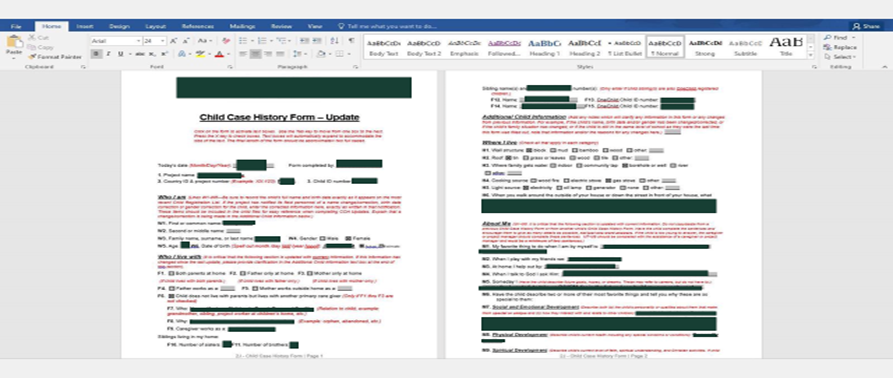Show paragraph marks pilcrow icon
893x378 pixels.
coord(351,41)
